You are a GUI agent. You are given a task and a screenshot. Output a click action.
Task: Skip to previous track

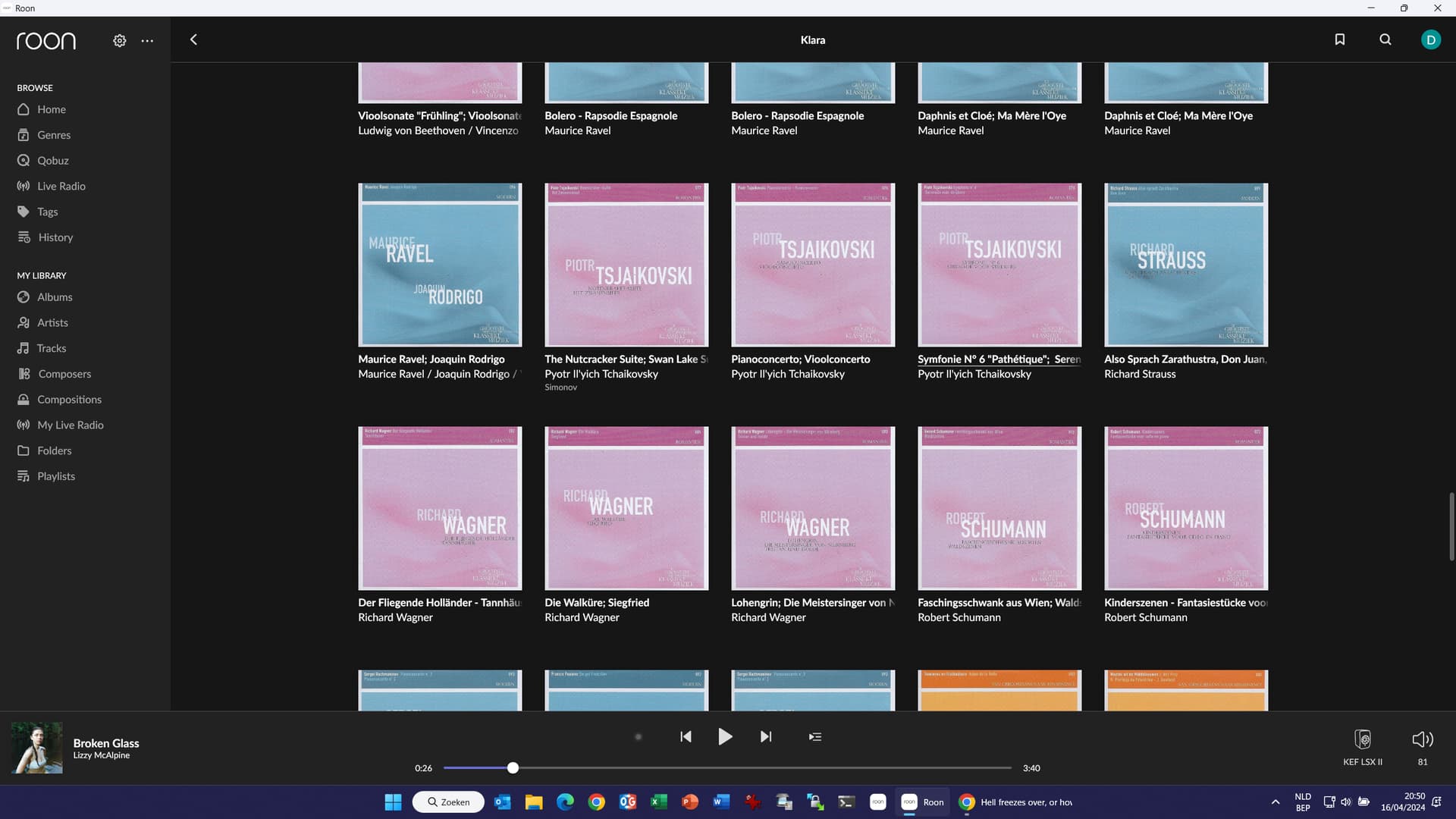click(686, 736)
